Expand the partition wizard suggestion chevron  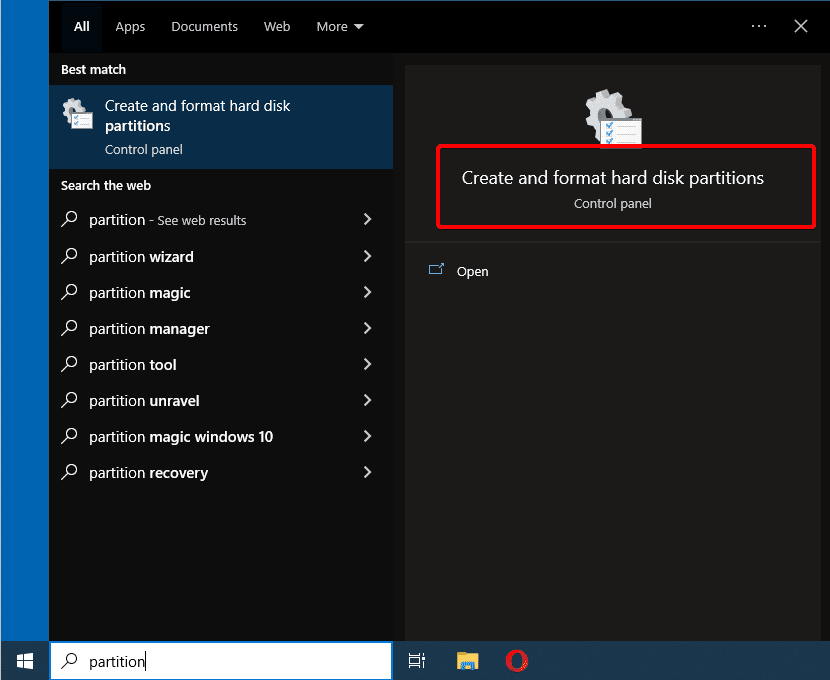pos(367,256)
